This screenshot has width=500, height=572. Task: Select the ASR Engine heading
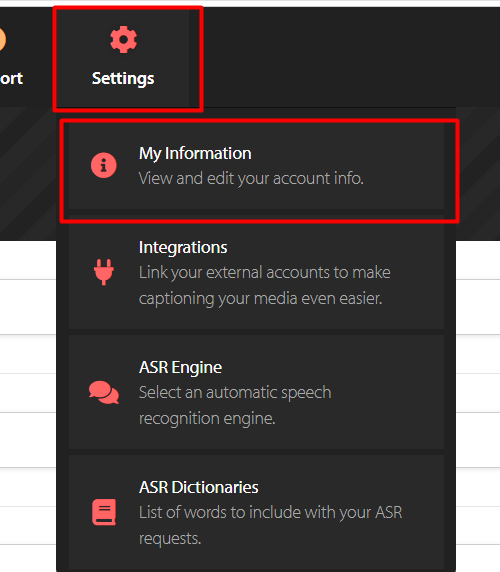pyautogui.click(x=180, y=367)
